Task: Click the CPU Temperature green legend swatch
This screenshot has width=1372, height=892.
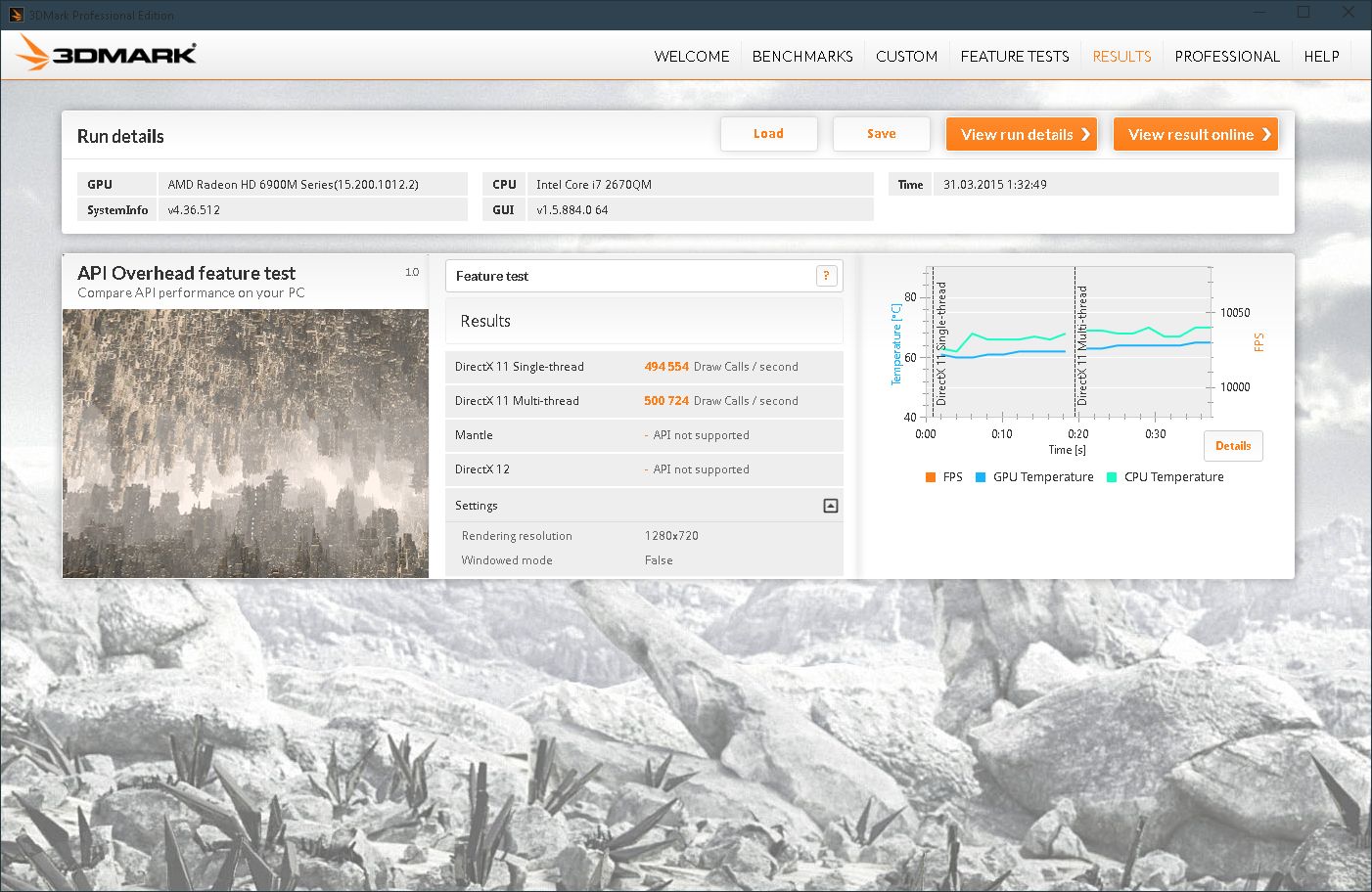Action: pyautogui.click(x=1111, y=477)
